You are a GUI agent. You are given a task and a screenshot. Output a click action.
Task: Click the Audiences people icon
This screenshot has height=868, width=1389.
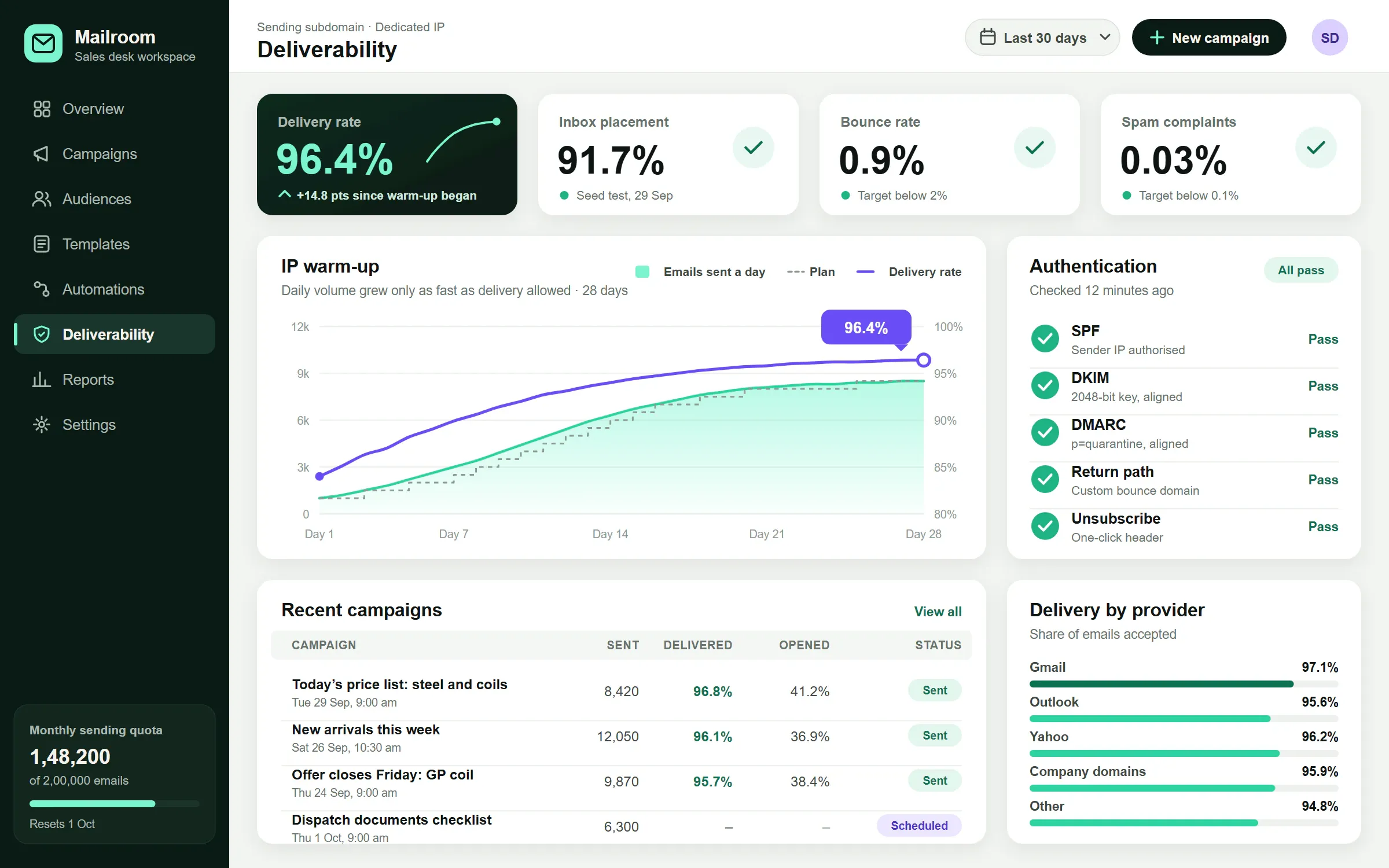[x=42, y=199]
